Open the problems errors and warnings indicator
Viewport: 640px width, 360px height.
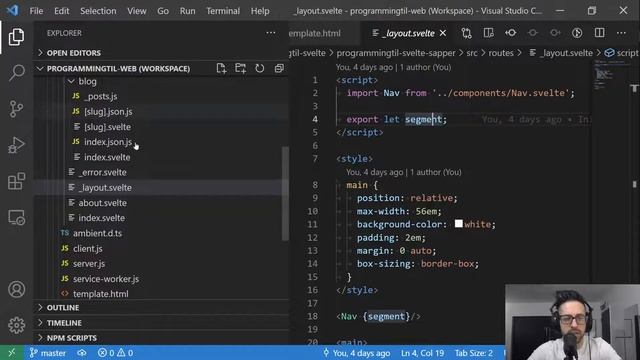[x=115, y=353]
